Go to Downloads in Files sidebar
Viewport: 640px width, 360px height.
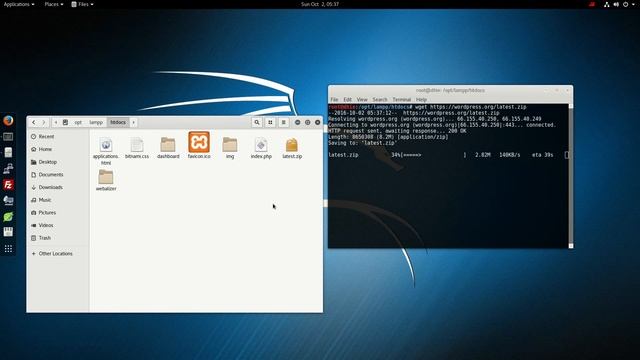click(58, 187)
